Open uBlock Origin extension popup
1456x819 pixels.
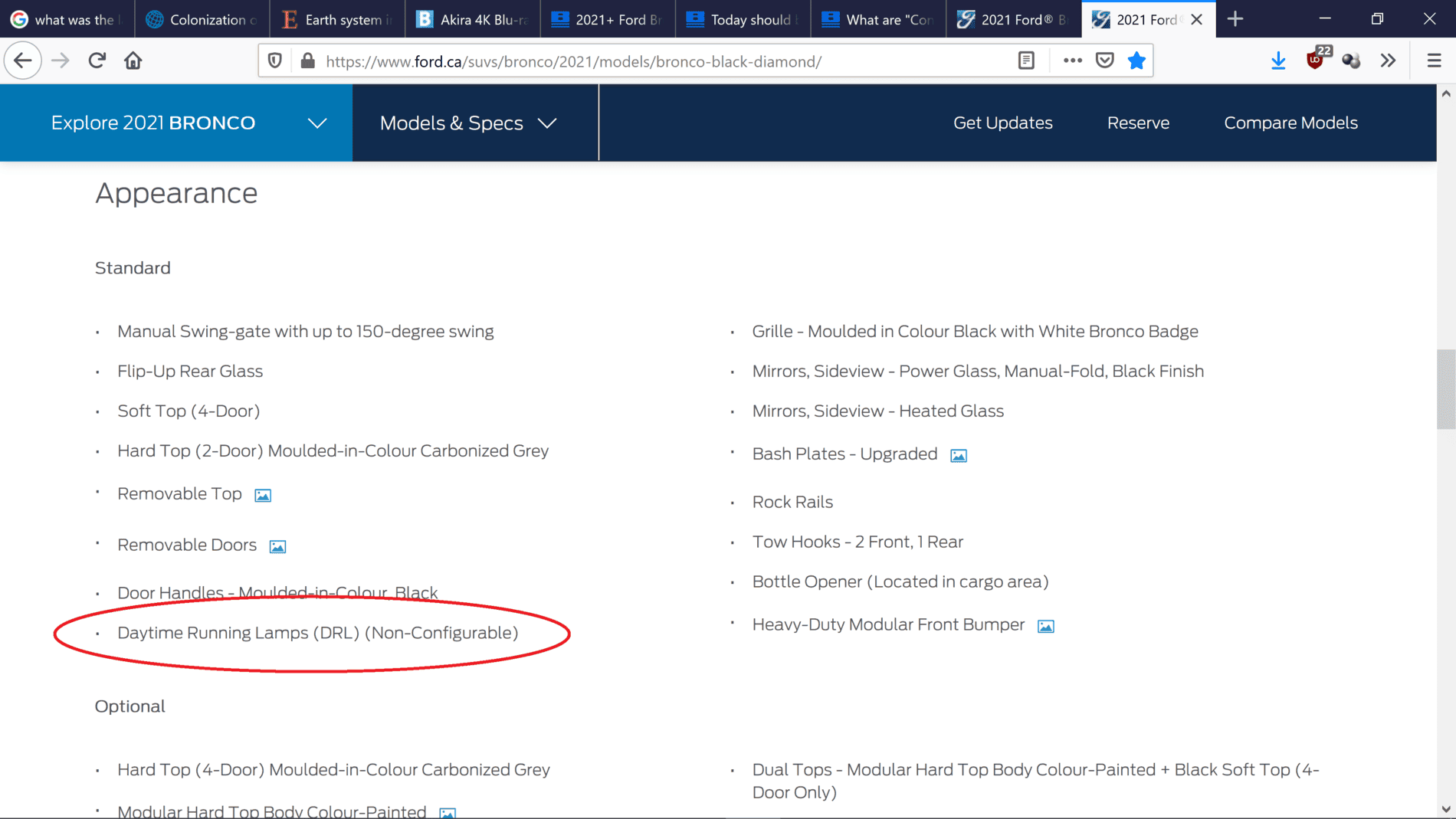1317,59
